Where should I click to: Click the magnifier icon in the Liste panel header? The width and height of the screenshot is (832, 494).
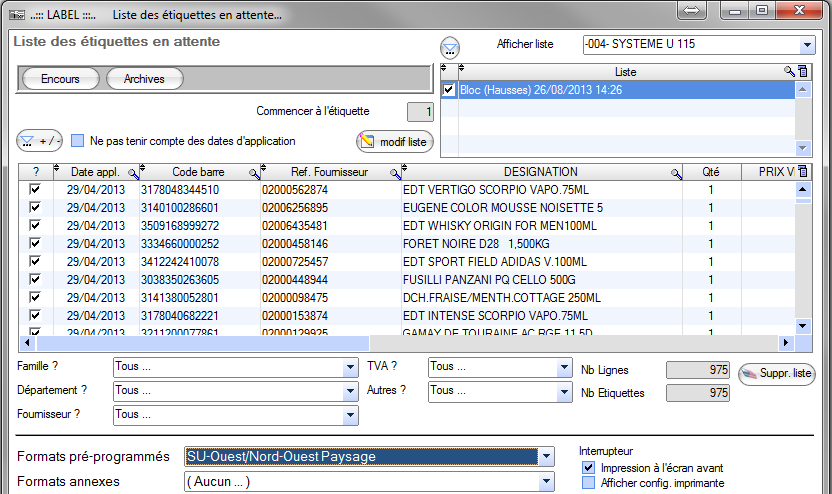[x=789, y=72]
